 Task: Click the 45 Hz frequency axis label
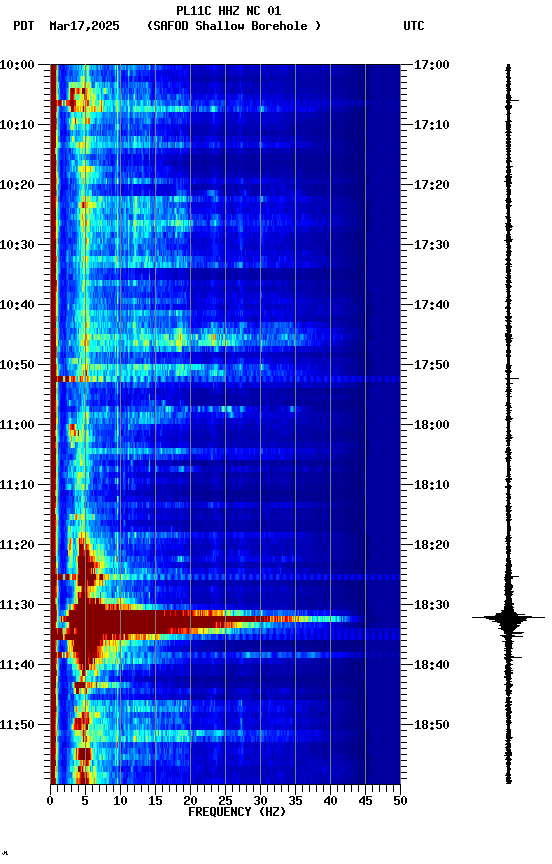coord(365,801)
